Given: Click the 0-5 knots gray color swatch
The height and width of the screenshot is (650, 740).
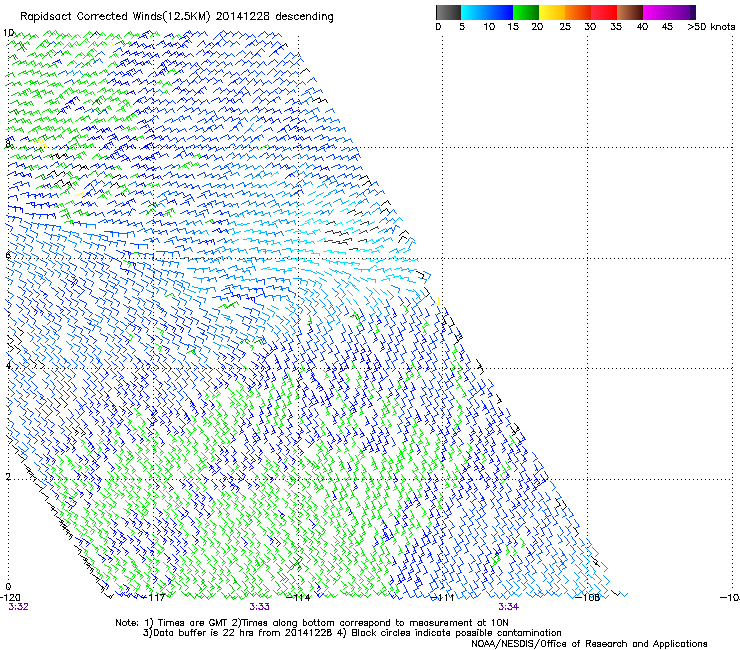Looking at the screenshot, I should click(x=448, y=12).
